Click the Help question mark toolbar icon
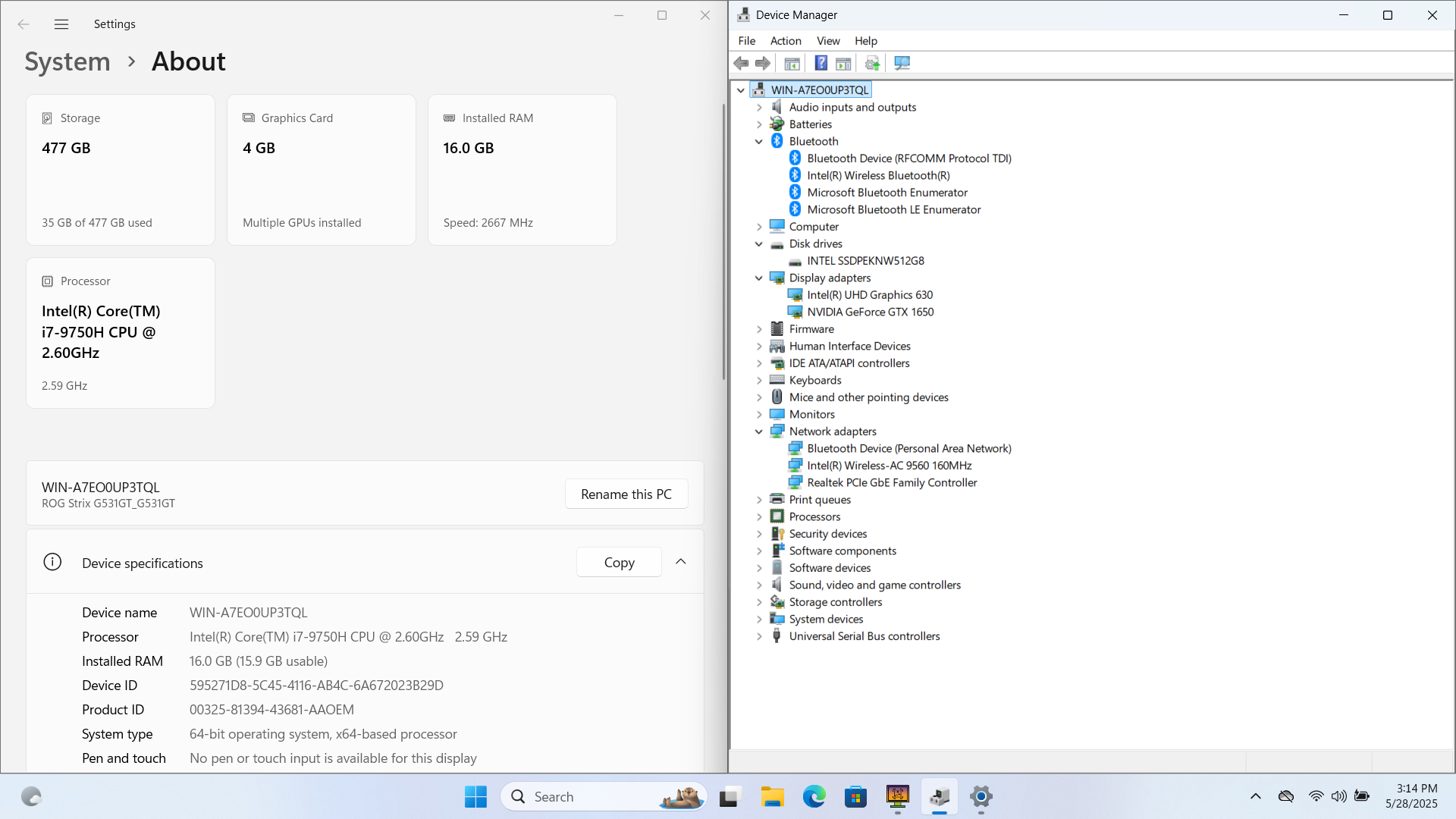 (821, 64)
